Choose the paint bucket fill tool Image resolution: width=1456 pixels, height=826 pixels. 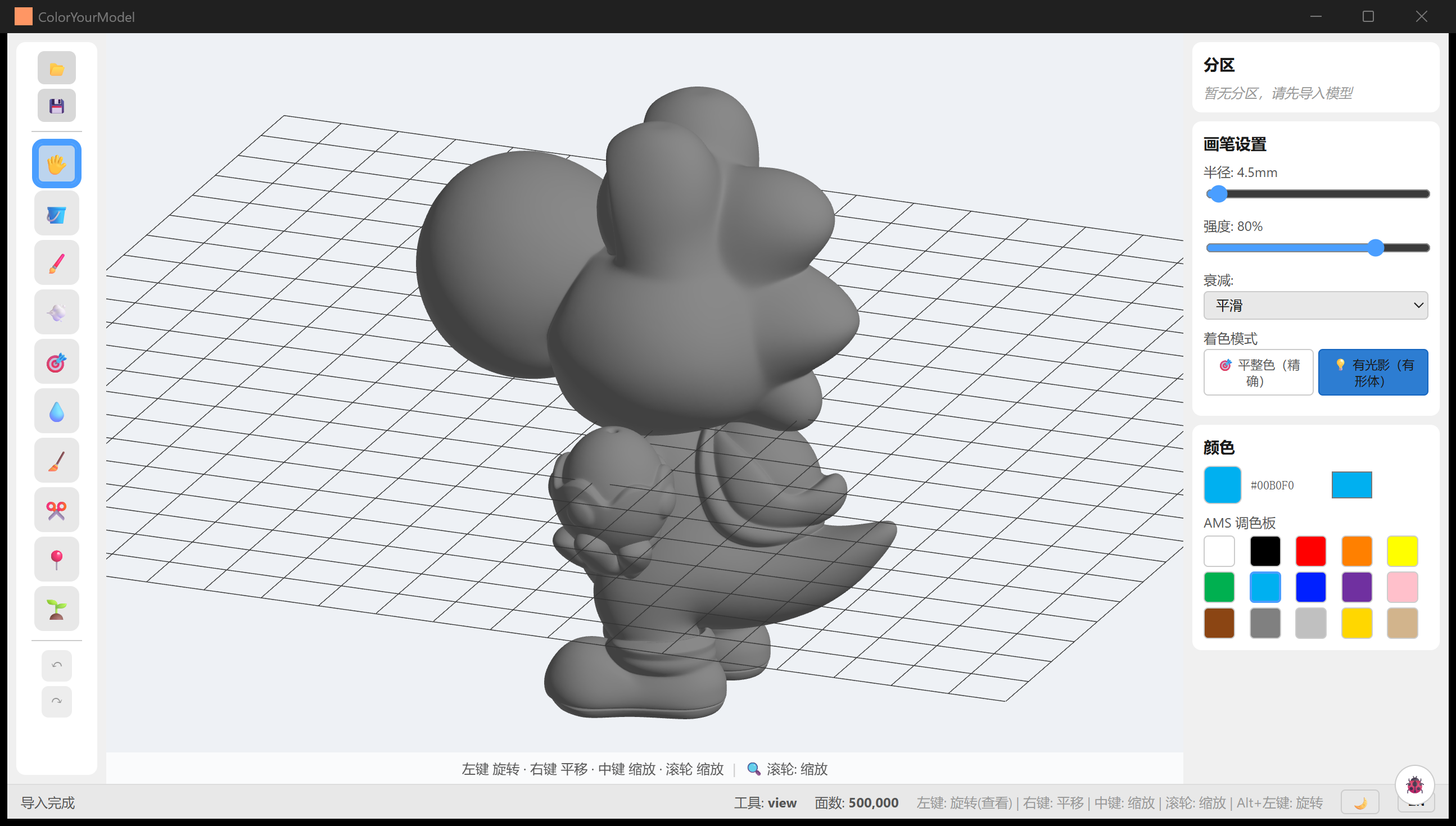pyautogui.click(x=57, y=214)
